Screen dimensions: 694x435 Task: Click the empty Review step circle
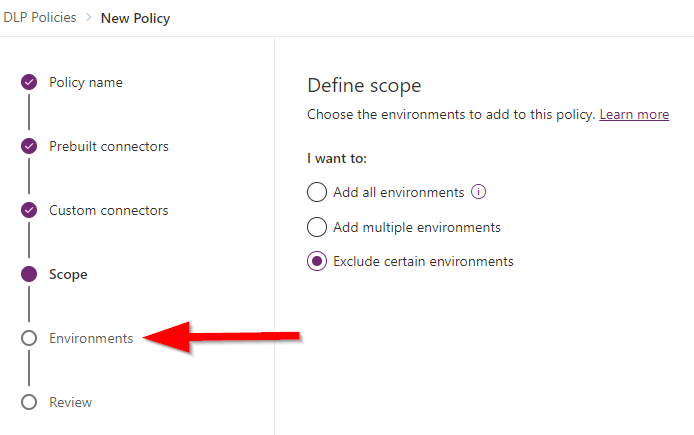pos(29,402)
